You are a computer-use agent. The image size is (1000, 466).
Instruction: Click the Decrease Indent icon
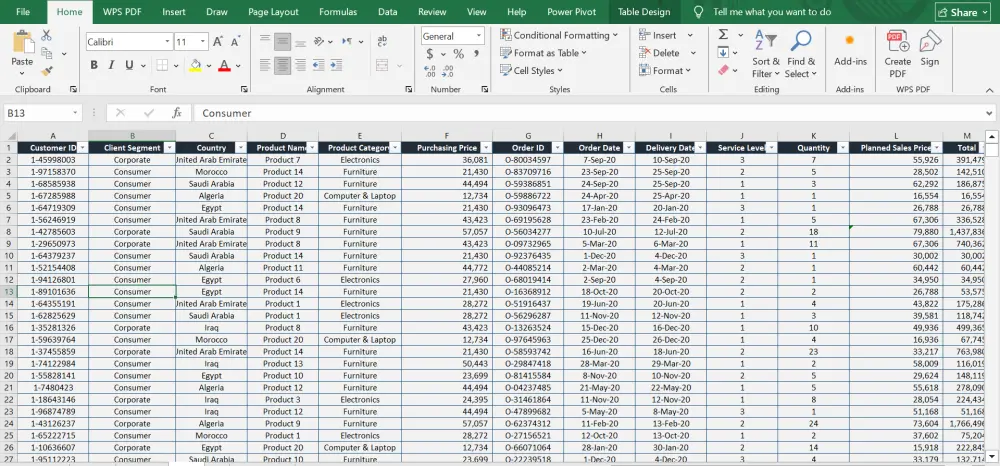tap(318, 65)
